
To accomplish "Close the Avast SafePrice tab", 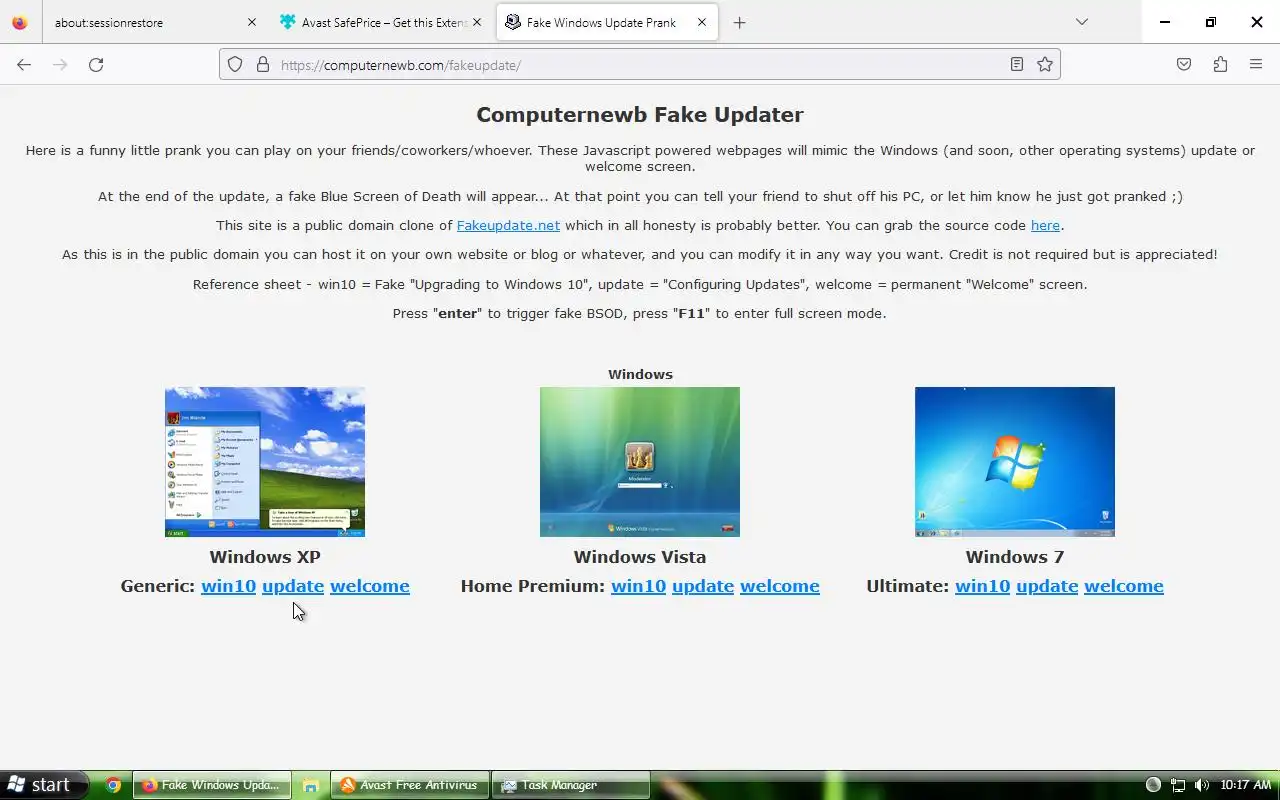I will tap(477, 23).
